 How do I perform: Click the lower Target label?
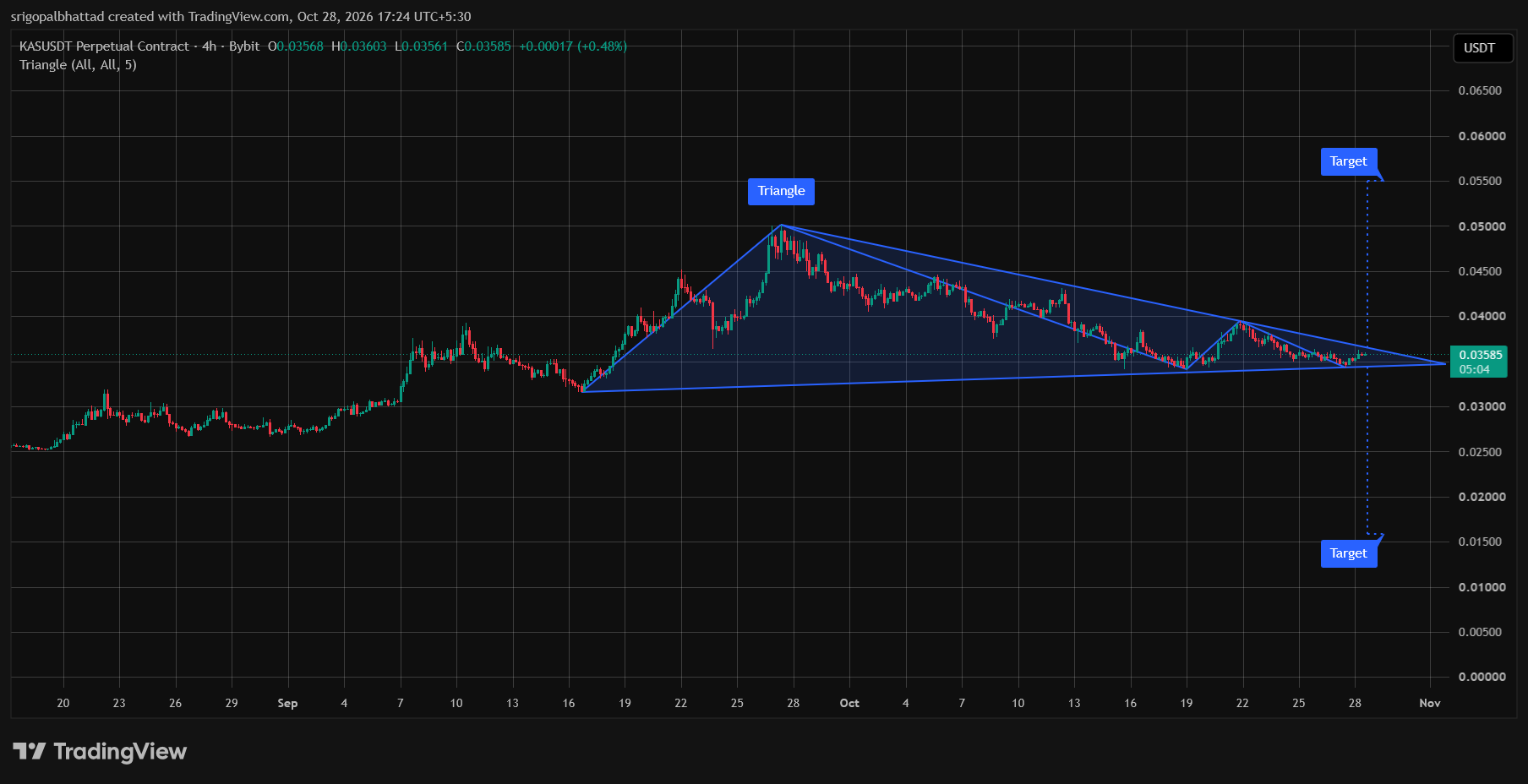click(1349, 553)
